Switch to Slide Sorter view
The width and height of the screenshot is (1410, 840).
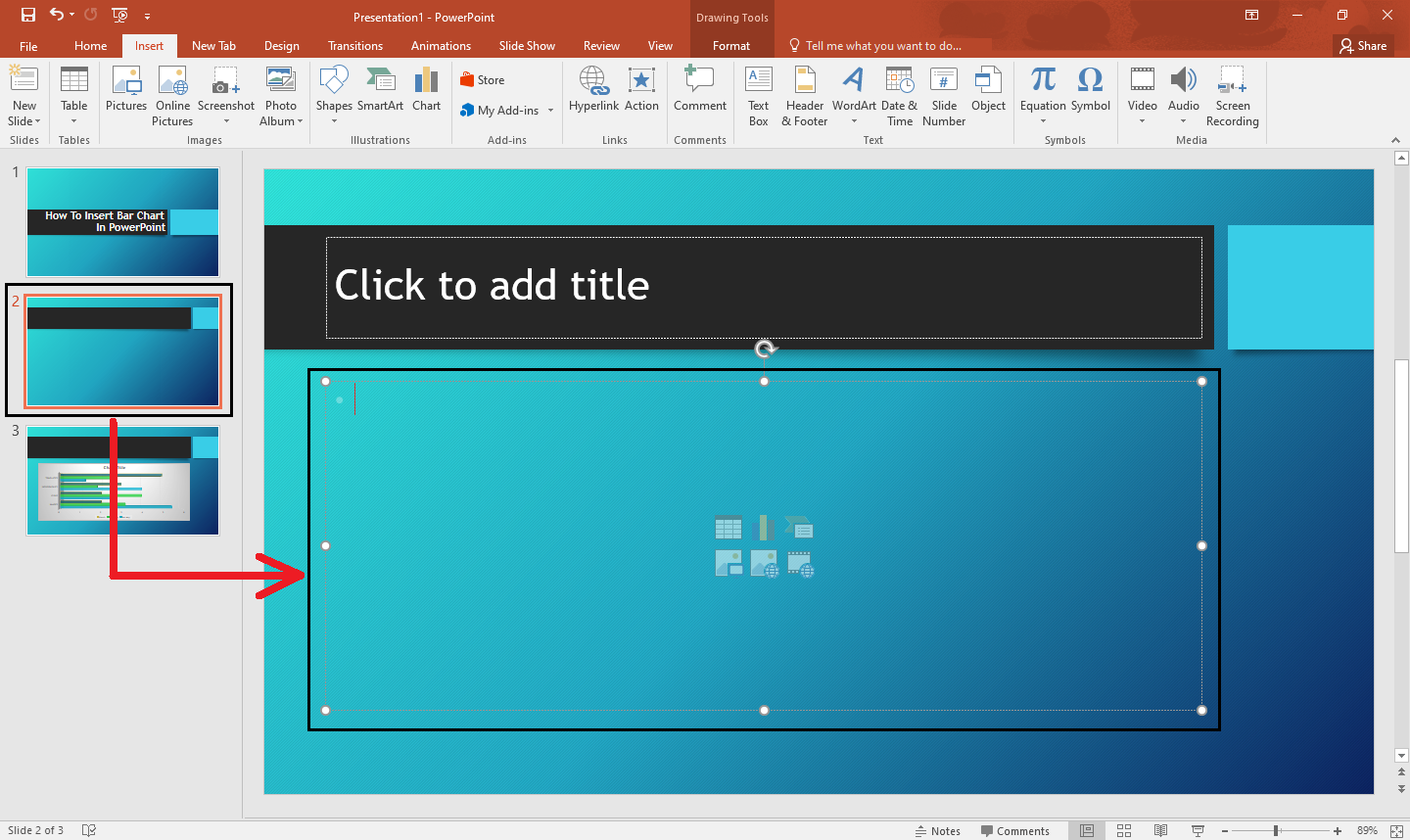click(1124, 830)
